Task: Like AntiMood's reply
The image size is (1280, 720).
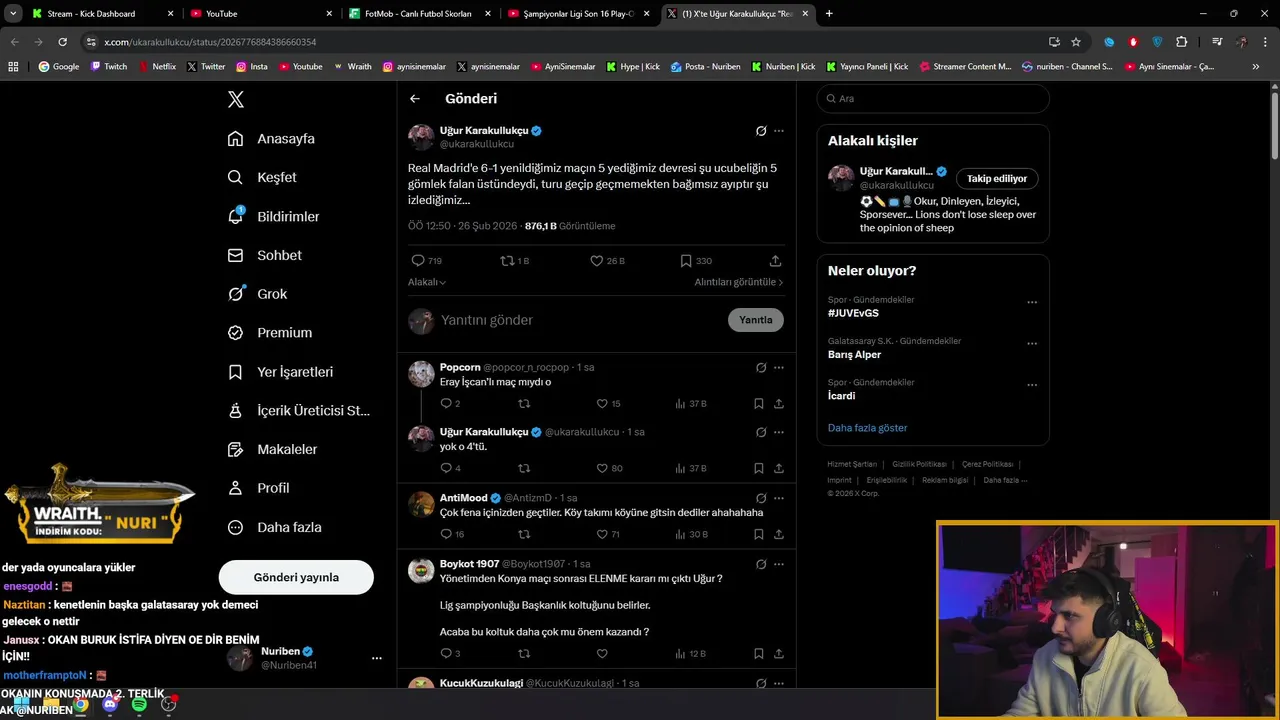Action: pos(608,535)
